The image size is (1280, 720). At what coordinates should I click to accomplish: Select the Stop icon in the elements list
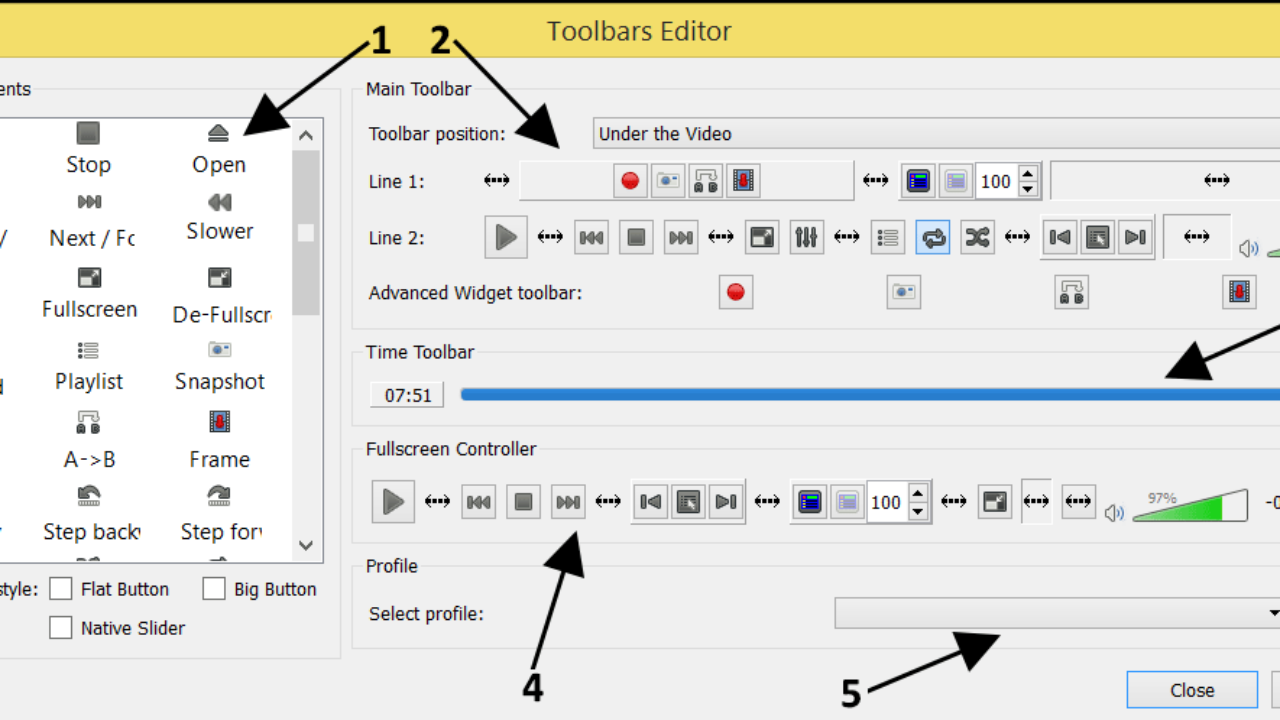(88, 132)
